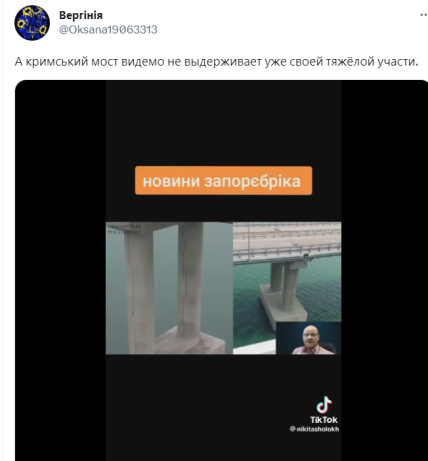Click the aerial bridge view image
This screenshot has height=461, width=428.
tap(287, 272)
